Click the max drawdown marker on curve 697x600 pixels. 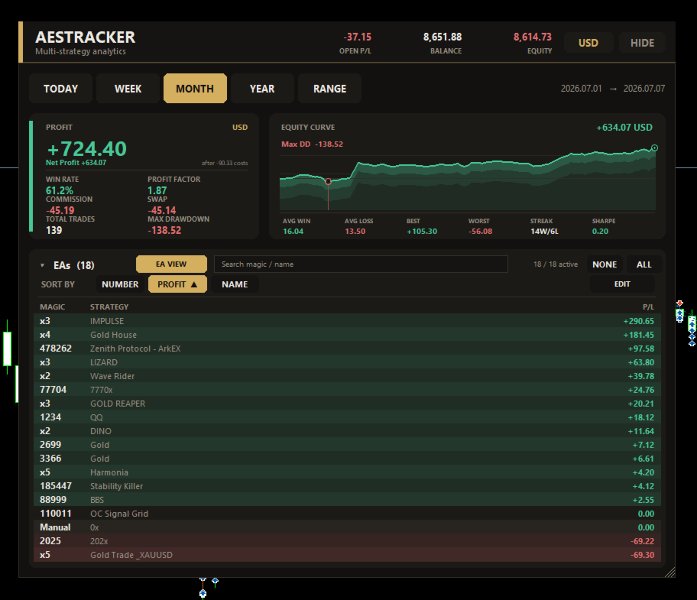[328, 181]
